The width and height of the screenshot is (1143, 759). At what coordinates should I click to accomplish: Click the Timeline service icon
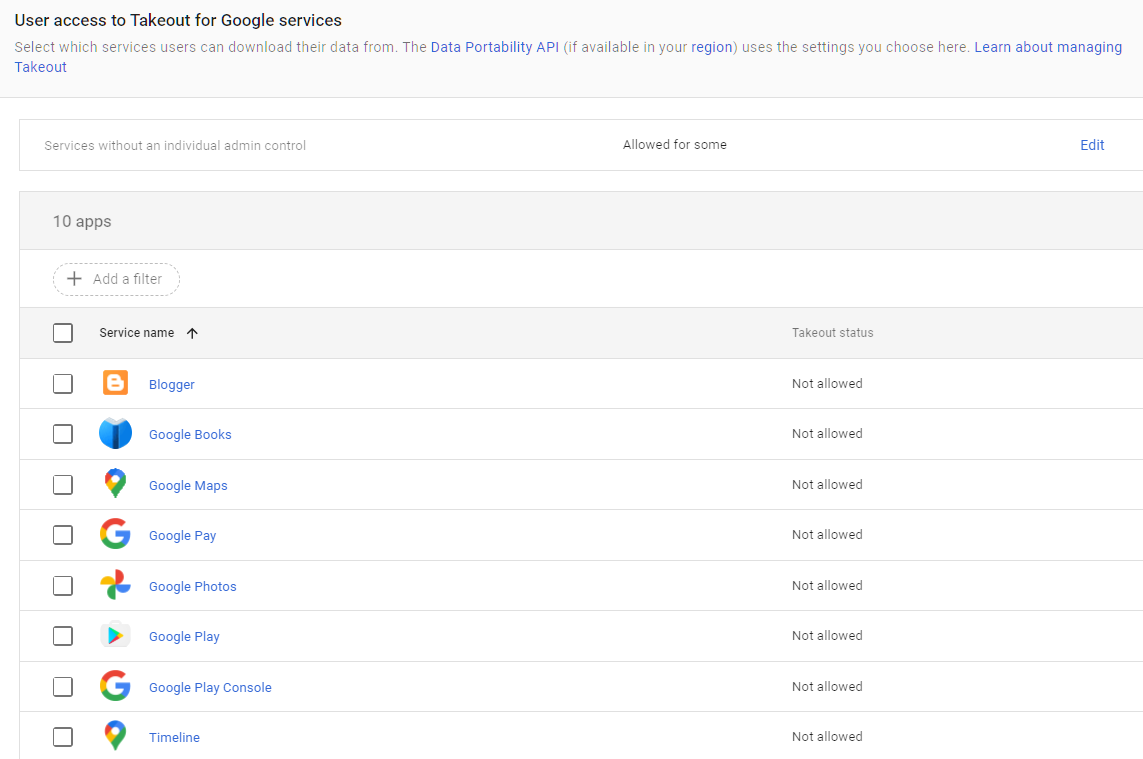pyautogui.click(x=114, y=736)
